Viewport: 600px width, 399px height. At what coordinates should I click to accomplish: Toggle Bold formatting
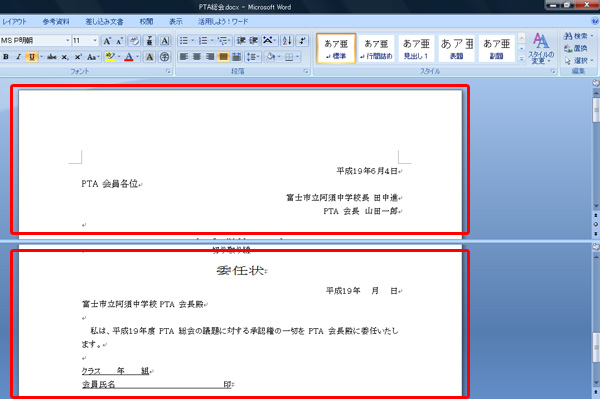(6, 57)
